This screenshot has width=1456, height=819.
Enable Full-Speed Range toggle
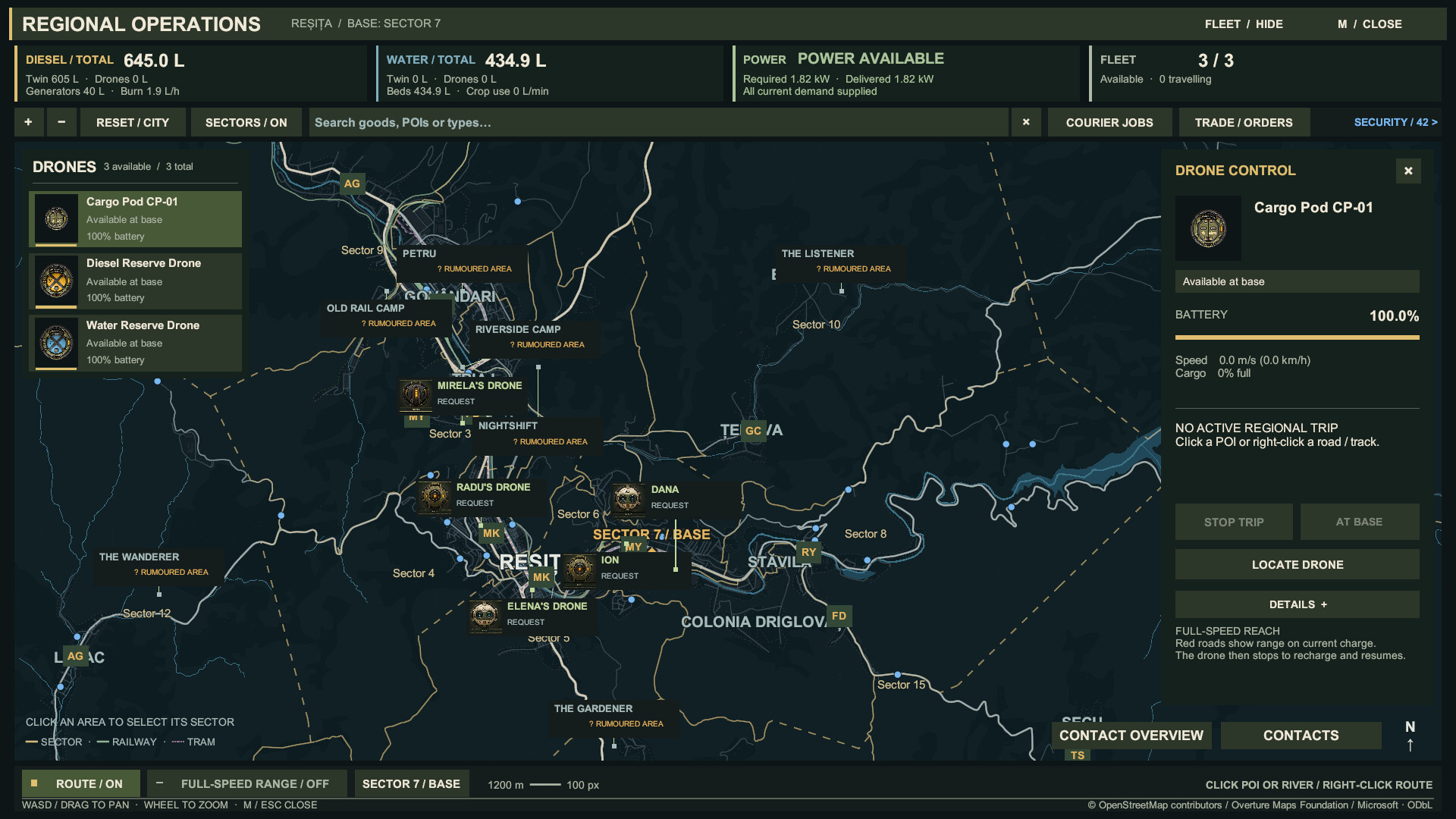[246, 783]
